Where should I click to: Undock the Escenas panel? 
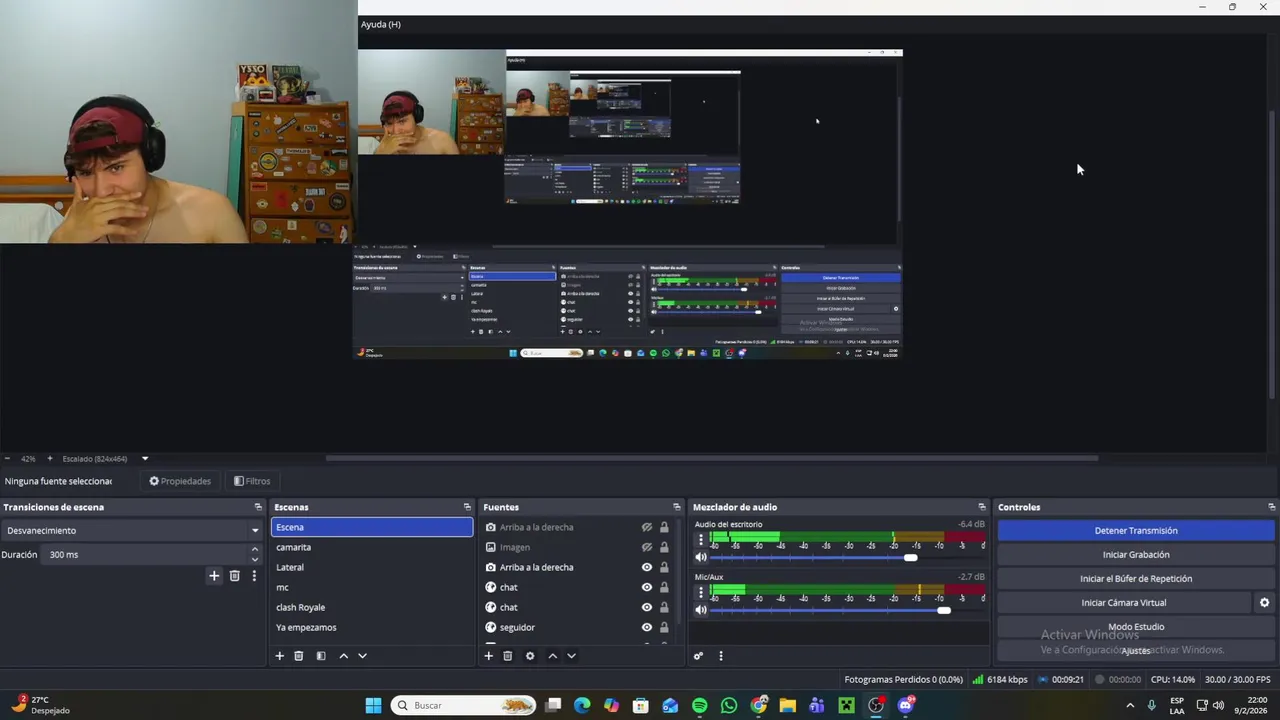point(467,507)
